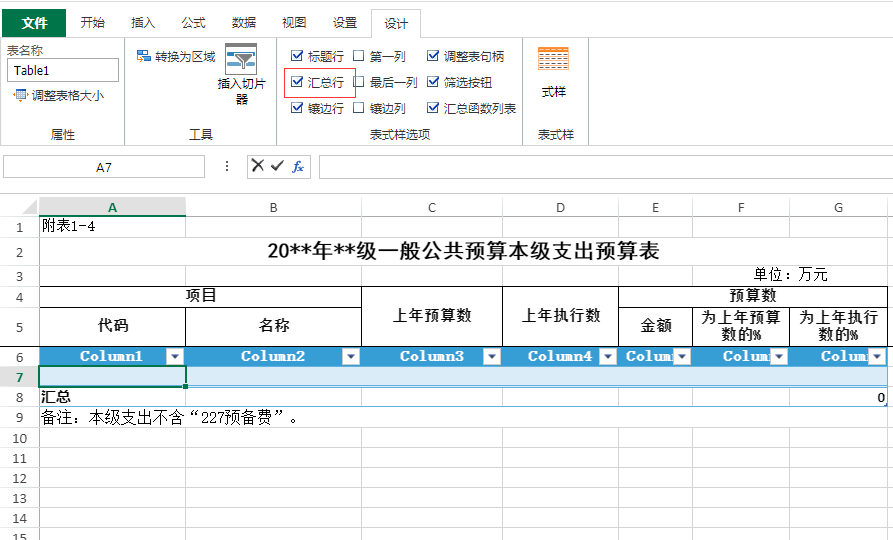The width and height of the screenshot is (893, 540).
Task: Toggle the 标题行 checkbox
Action: pyautogui.click(x=296, y=56)
